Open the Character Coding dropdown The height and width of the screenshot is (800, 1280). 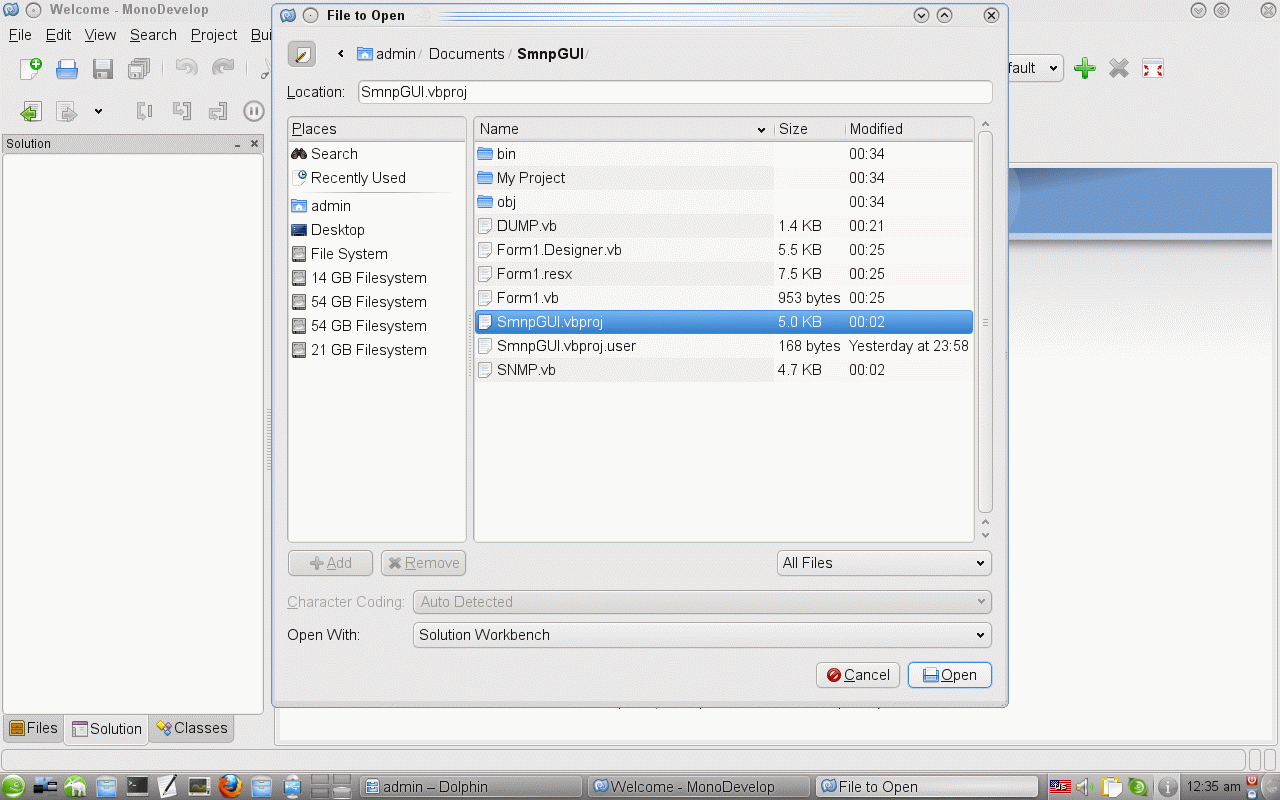(702, 602)
